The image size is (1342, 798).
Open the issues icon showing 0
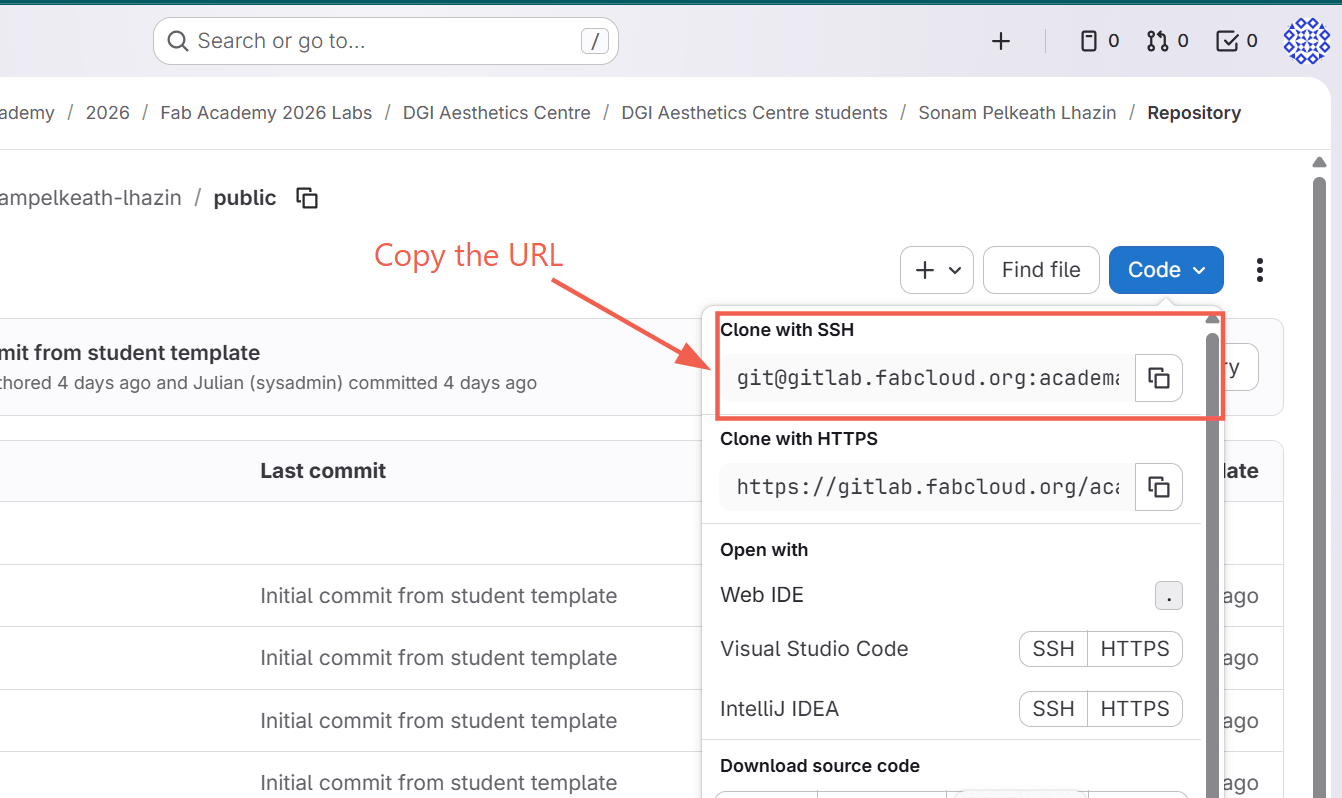click(1098, 41)
